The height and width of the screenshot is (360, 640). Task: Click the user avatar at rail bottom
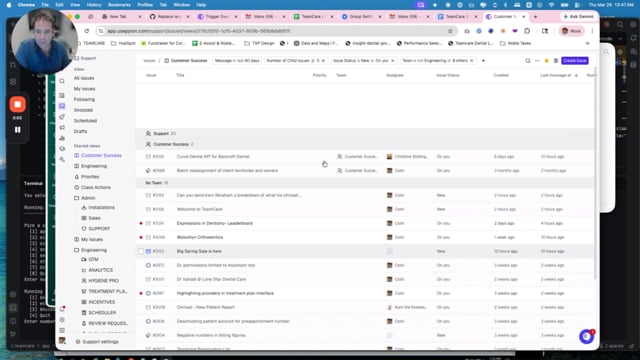pos(62,340)
